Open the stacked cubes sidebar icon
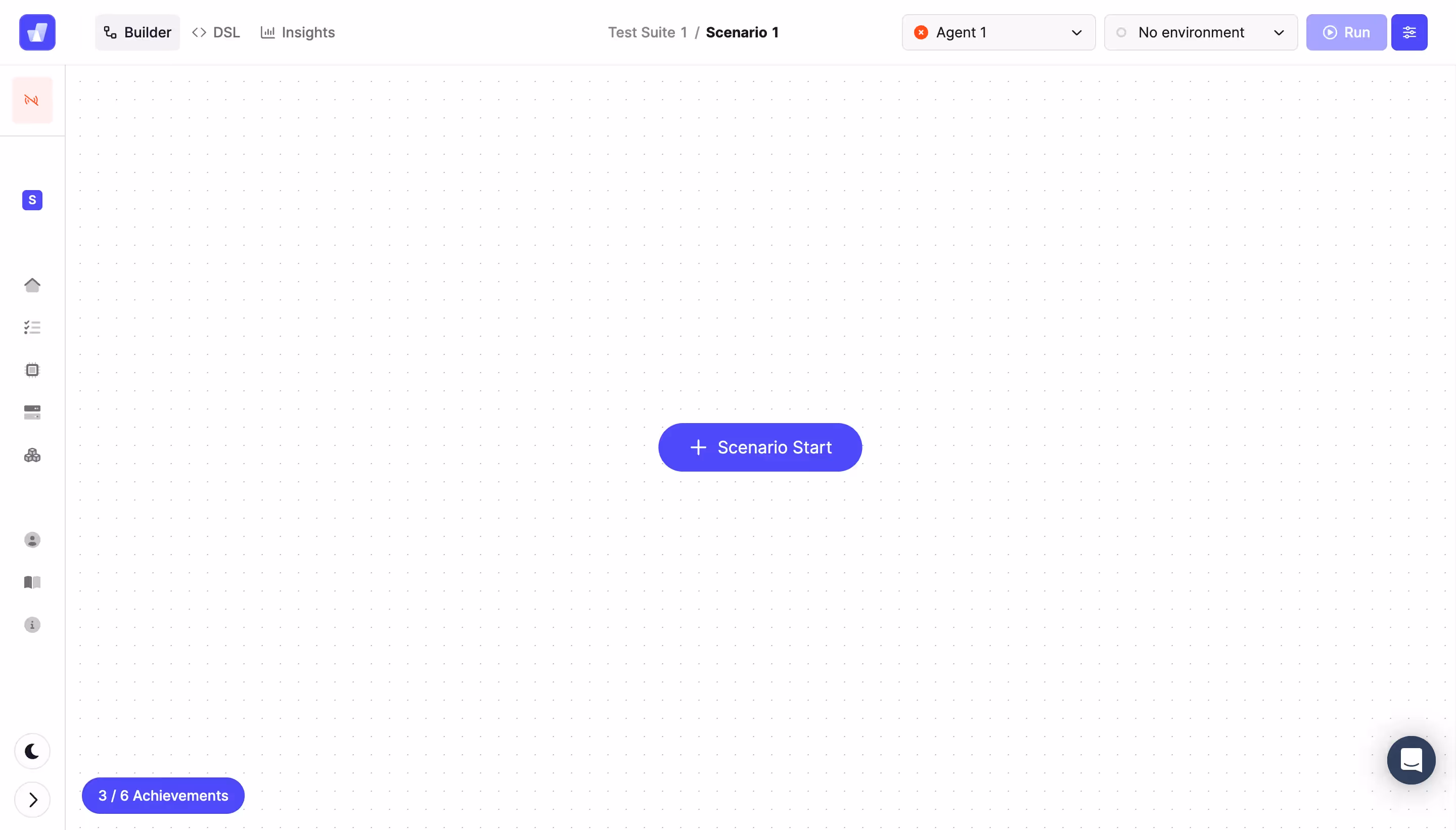Viewport: 1456px width, 830px height. coord(32,455)
